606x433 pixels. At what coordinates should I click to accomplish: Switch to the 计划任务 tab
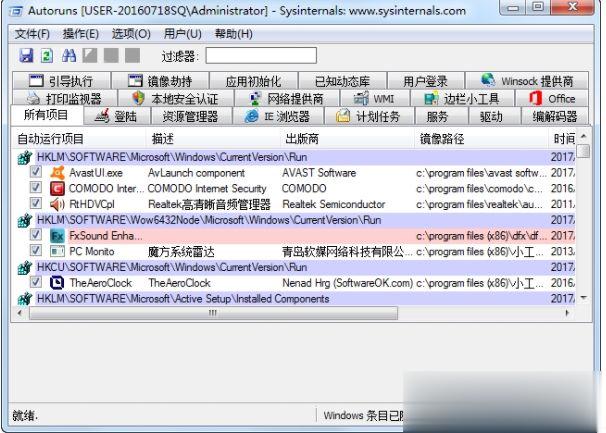(x=369, y=116)
